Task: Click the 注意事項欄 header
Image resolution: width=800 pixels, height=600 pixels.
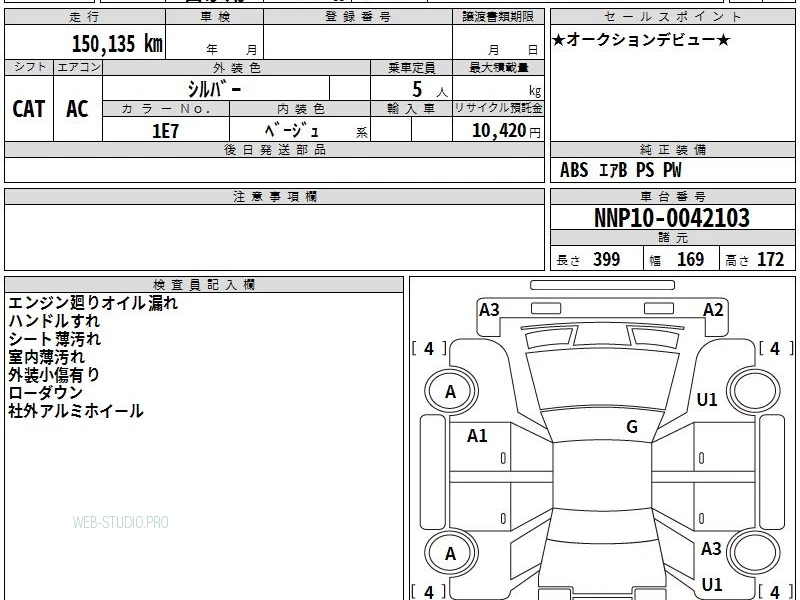Action: [274, 196]
